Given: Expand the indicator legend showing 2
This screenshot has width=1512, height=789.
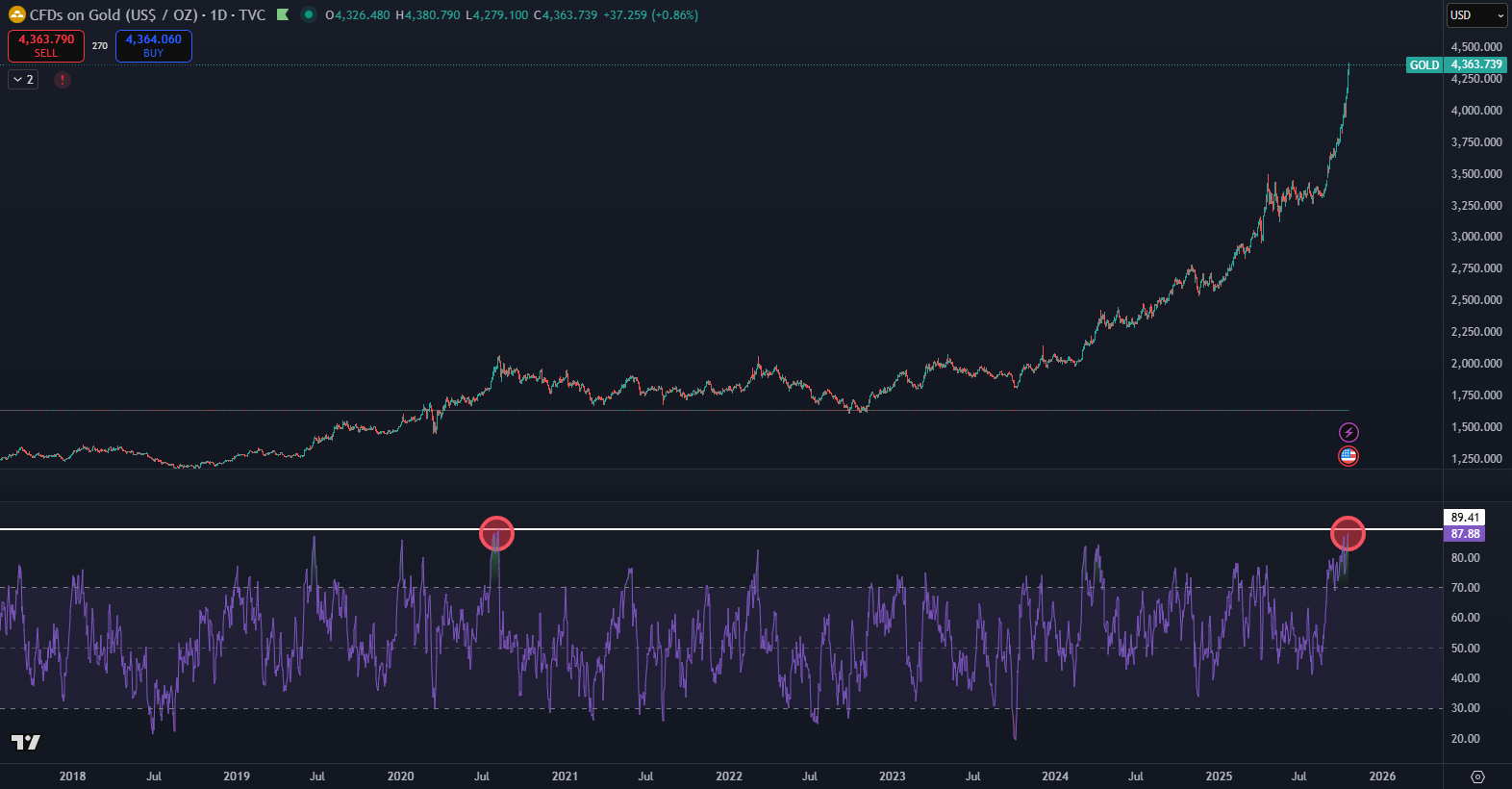Looking at the screenshot, I should tap(23, 80).
